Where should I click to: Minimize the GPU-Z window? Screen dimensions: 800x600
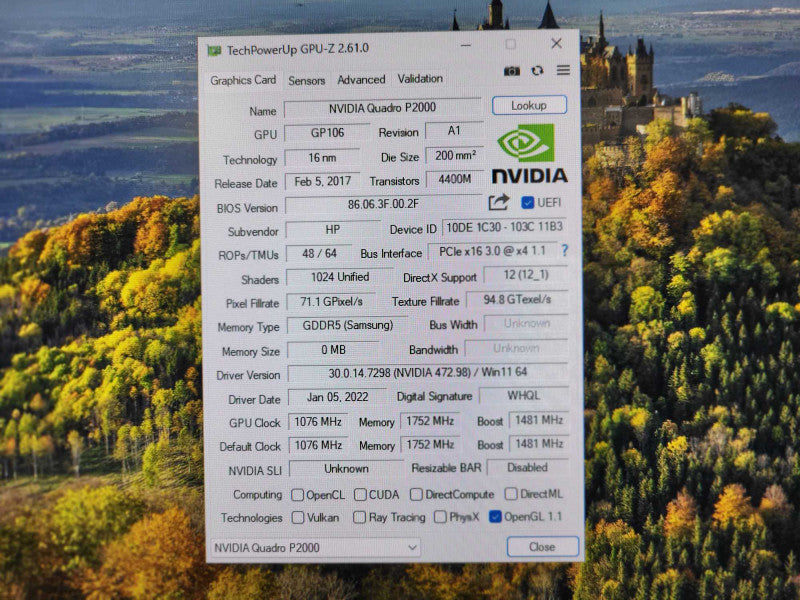click(465, 45)
